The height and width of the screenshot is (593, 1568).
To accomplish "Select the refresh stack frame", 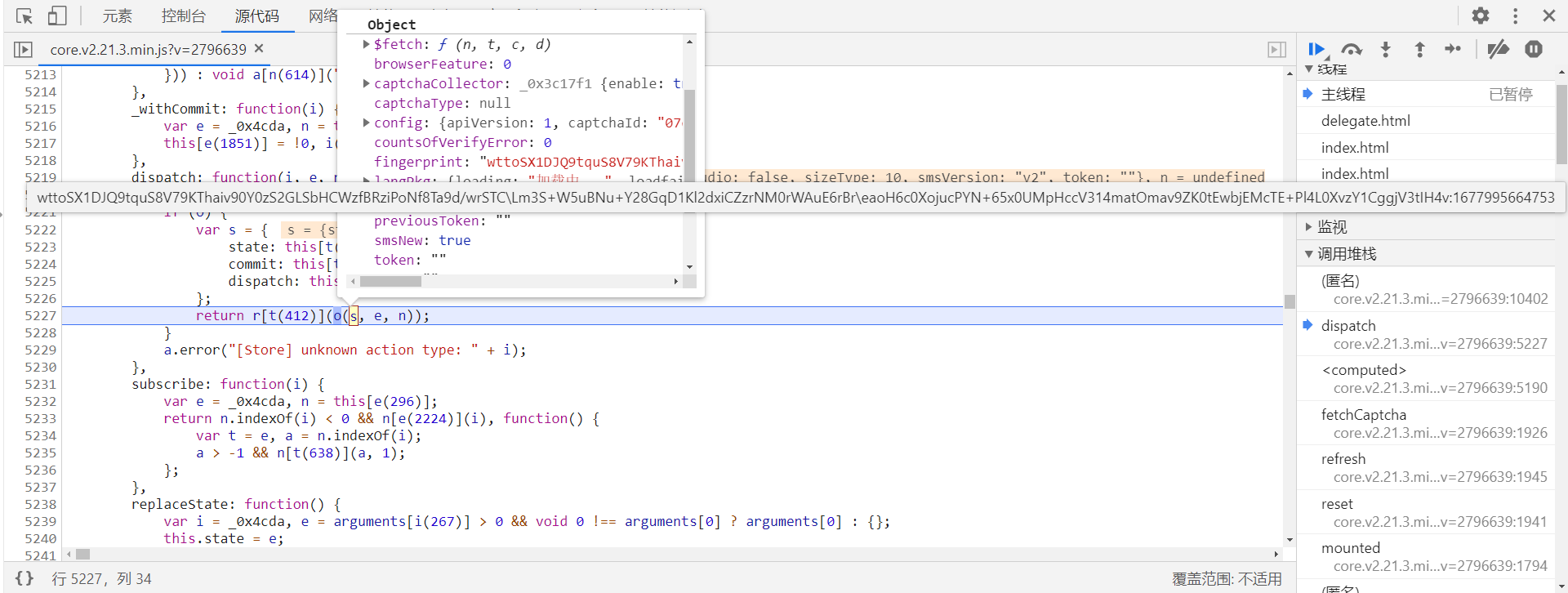I will pos(1426,468).
